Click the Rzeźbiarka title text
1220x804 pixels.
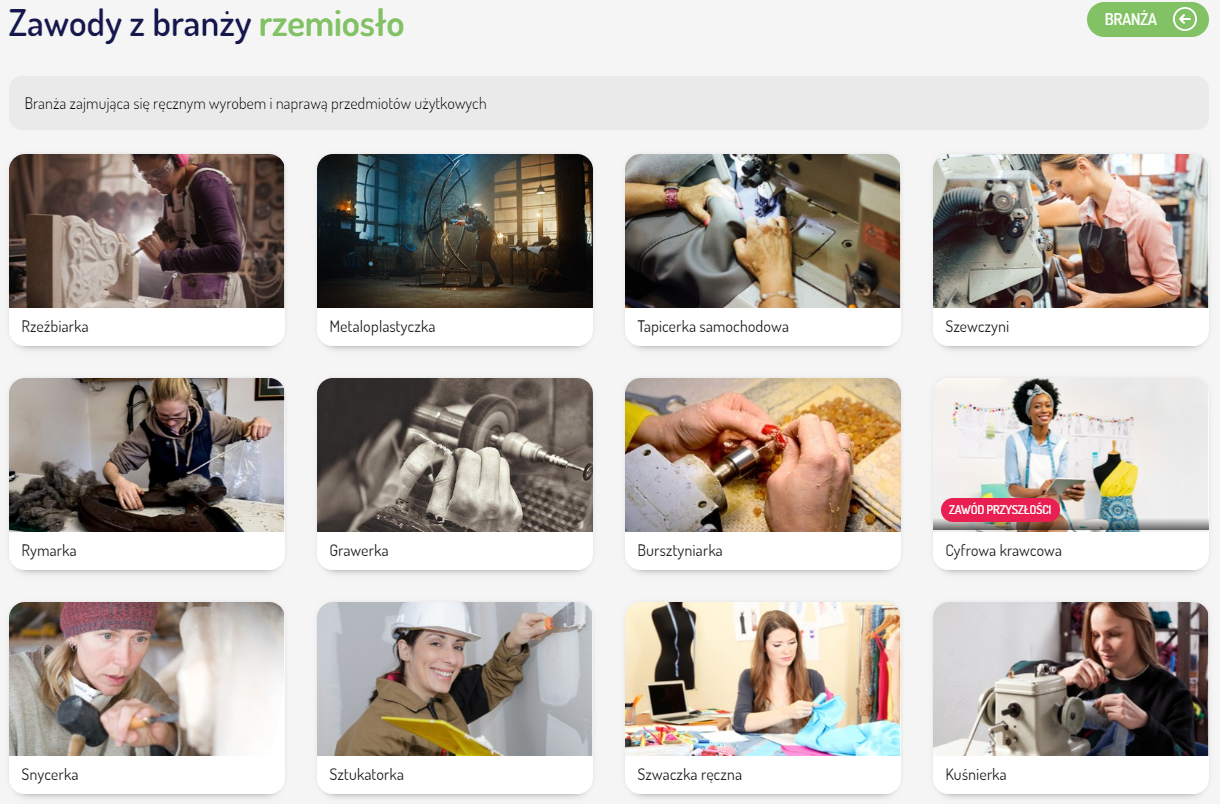(55, 327)
